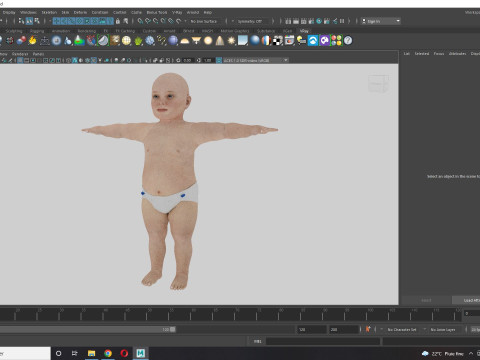The image size is (480, 360).
Task: Click the light blue plane shelf icon
Action: [243, 41]
